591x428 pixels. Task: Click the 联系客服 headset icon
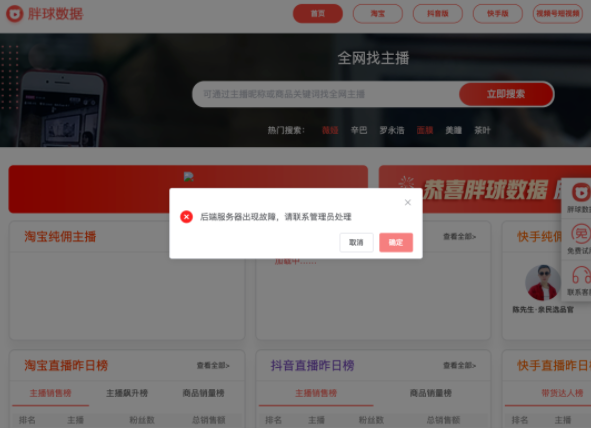click(581, 275)
